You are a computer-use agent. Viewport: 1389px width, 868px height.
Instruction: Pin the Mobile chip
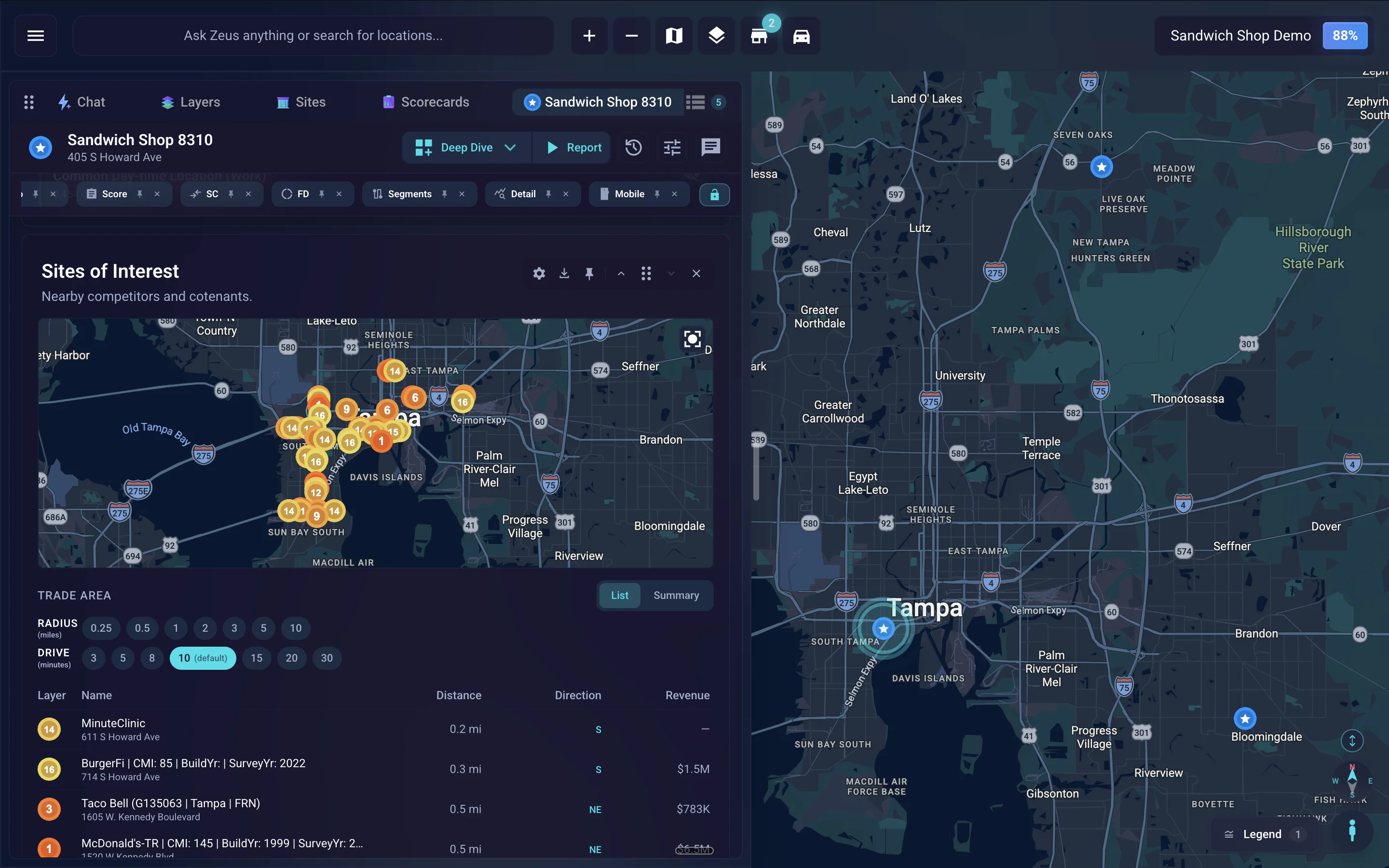[657, 194]
